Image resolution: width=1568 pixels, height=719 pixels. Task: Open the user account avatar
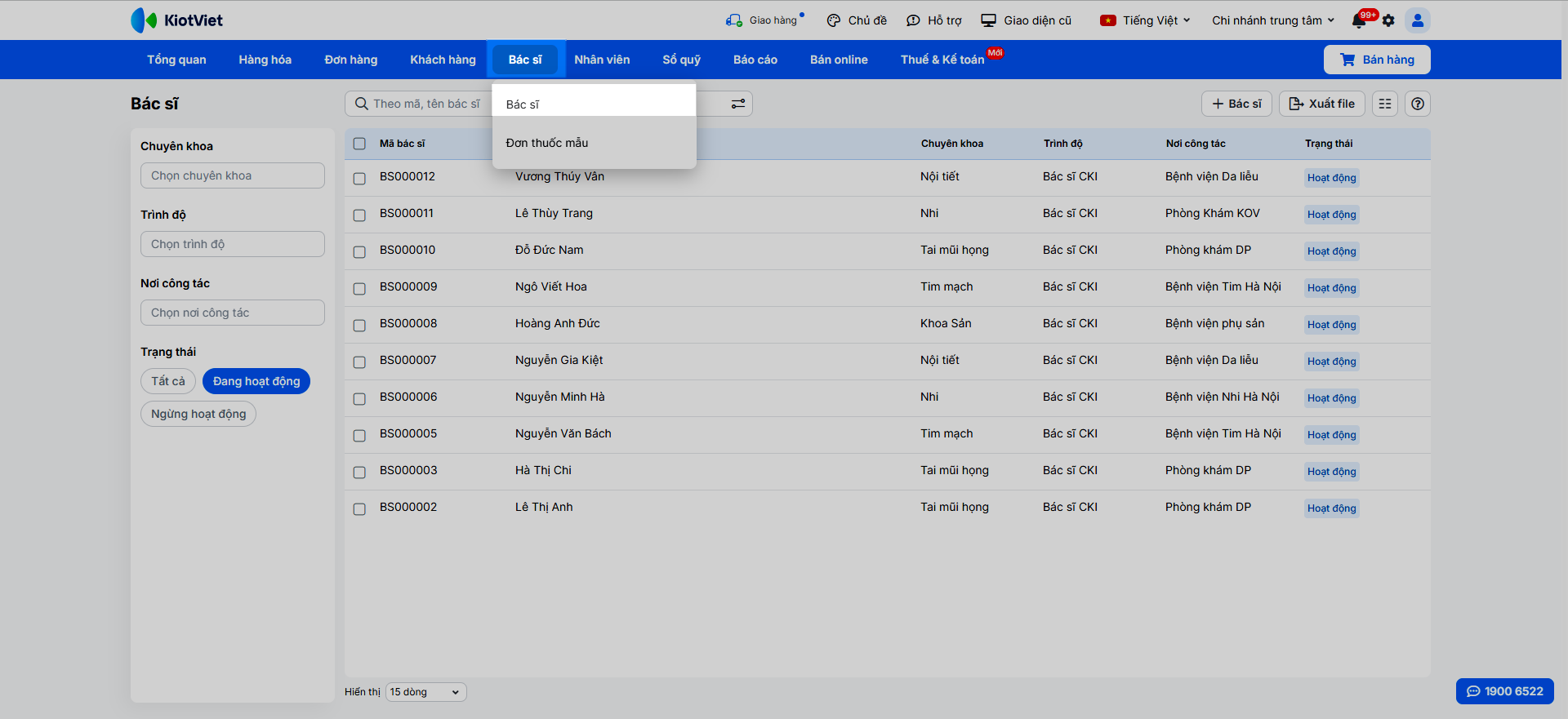(x=1418, y=20)
